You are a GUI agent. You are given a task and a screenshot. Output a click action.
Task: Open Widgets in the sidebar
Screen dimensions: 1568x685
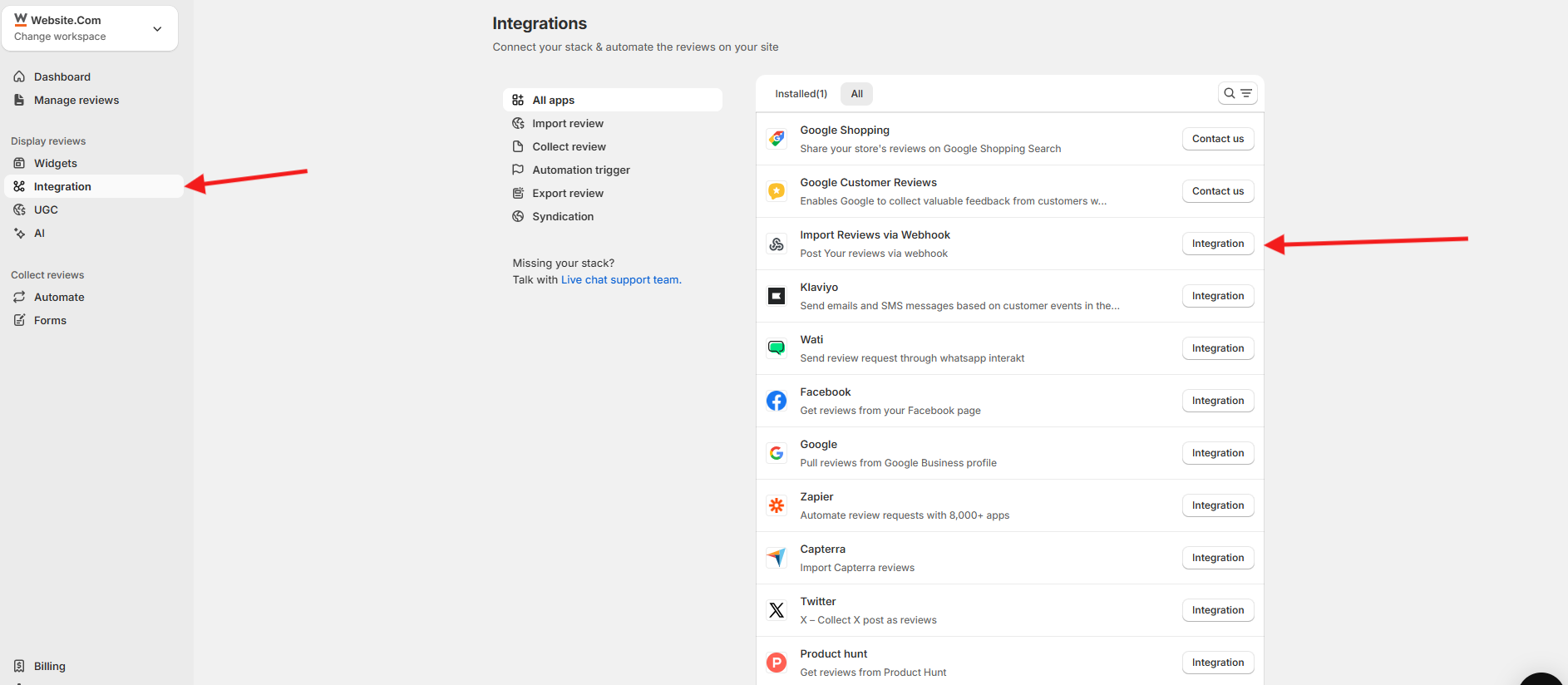point(56,164)
